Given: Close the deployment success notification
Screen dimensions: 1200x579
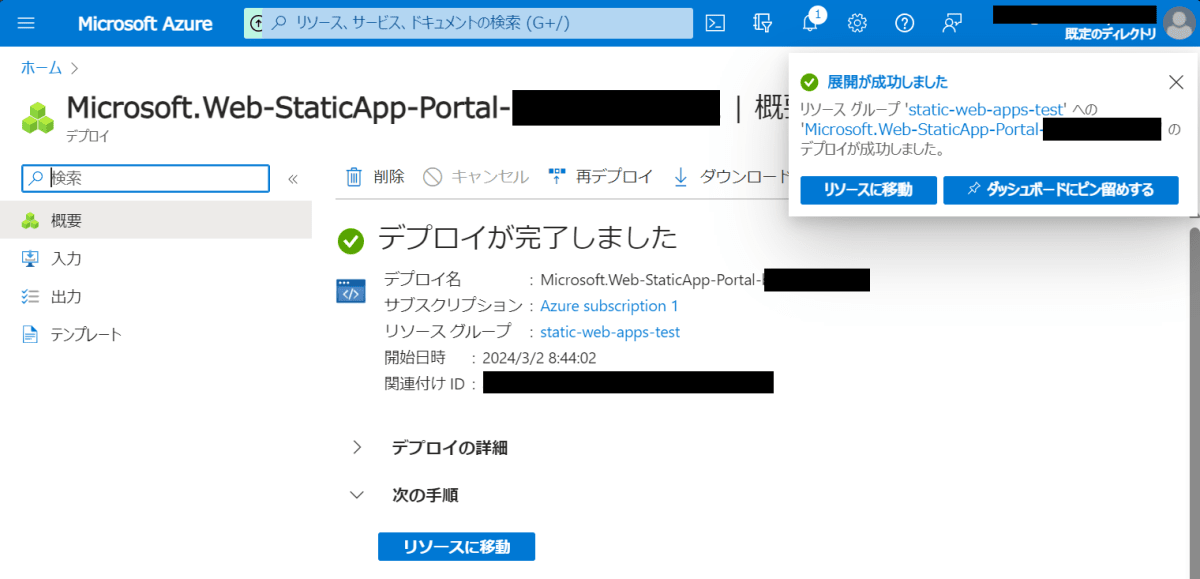Looking at the screenshot, I should click(x=1176, y=82).
